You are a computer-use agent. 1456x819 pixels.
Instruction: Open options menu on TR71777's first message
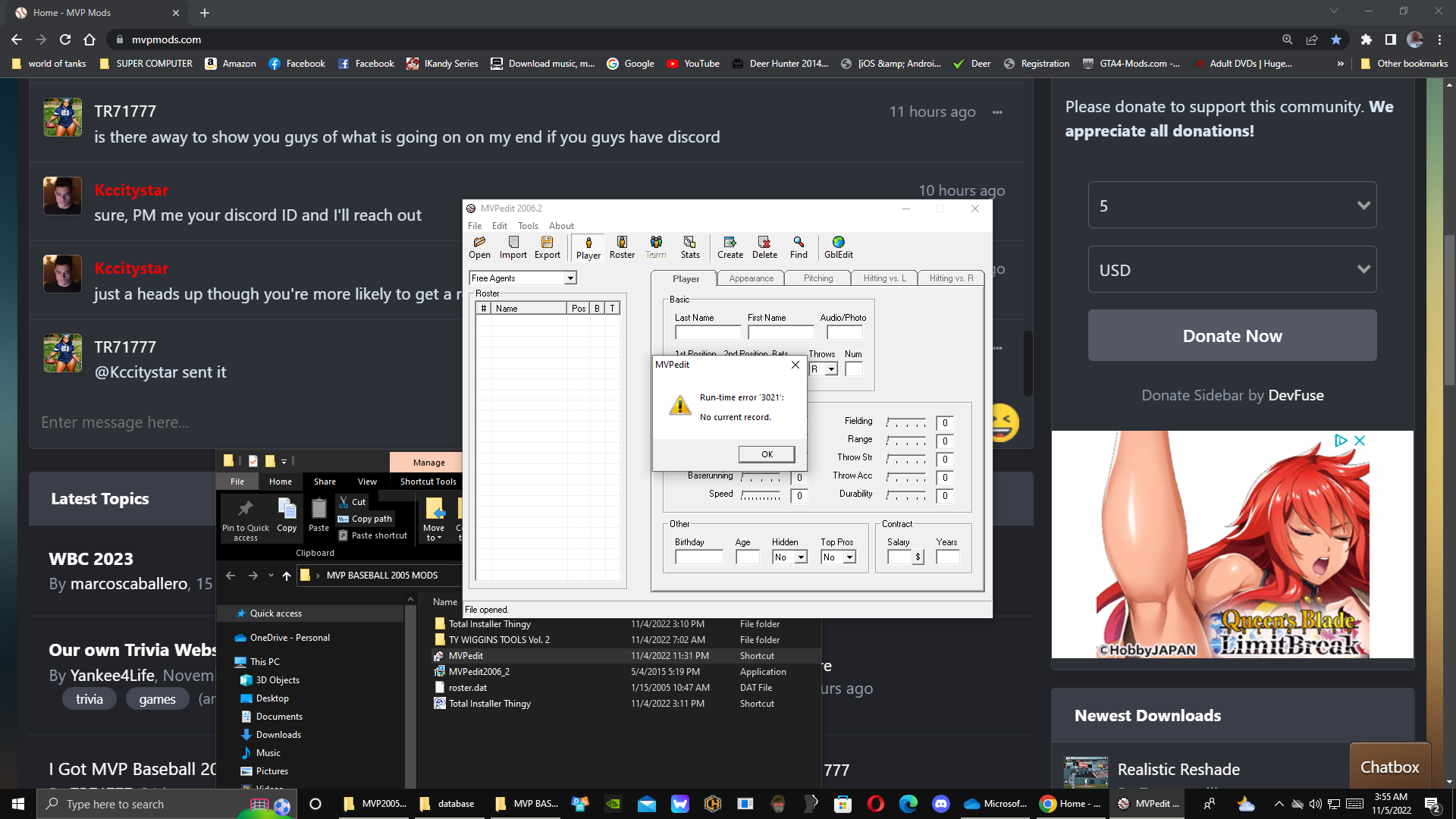[997, 112]
